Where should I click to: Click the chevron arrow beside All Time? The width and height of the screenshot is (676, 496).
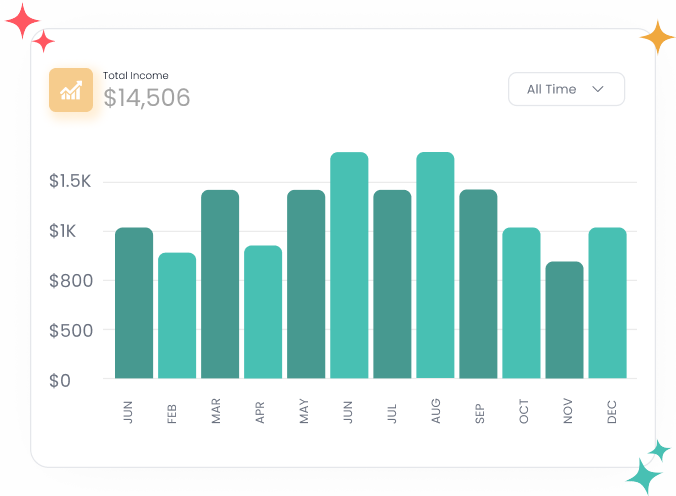598,89
